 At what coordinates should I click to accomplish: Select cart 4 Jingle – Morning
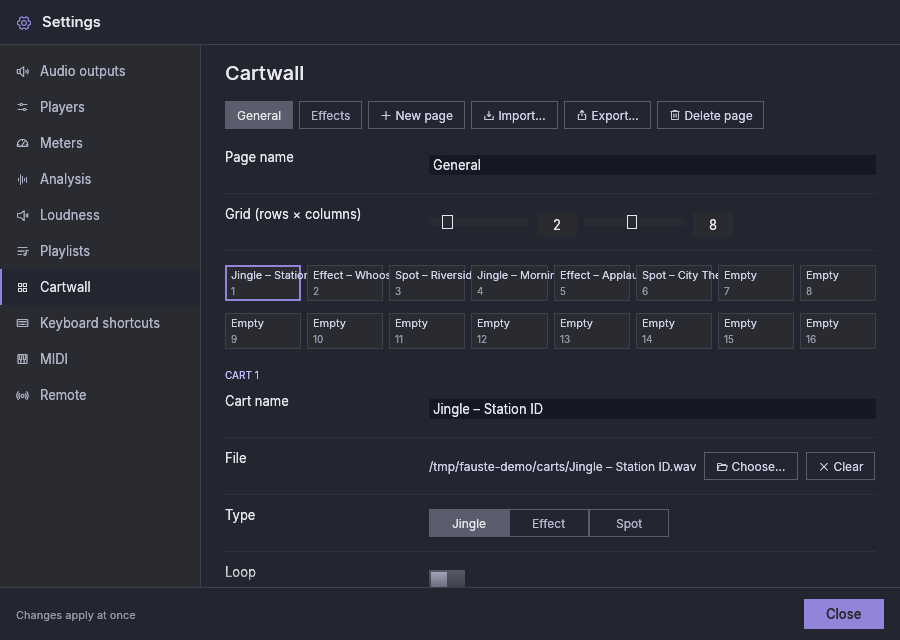click(x=509, y=283)
